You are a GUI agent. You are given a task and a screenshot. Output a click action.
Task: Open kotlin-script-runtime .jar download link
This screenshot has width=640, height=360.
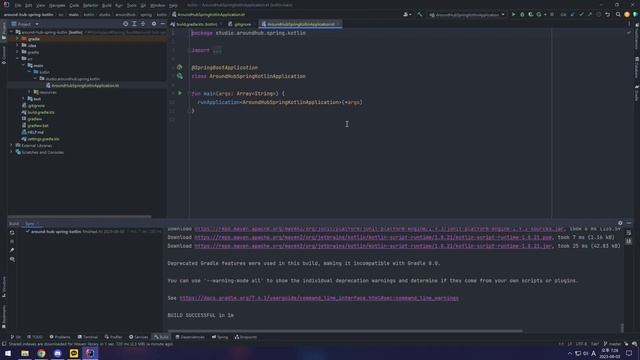point(373,246)
